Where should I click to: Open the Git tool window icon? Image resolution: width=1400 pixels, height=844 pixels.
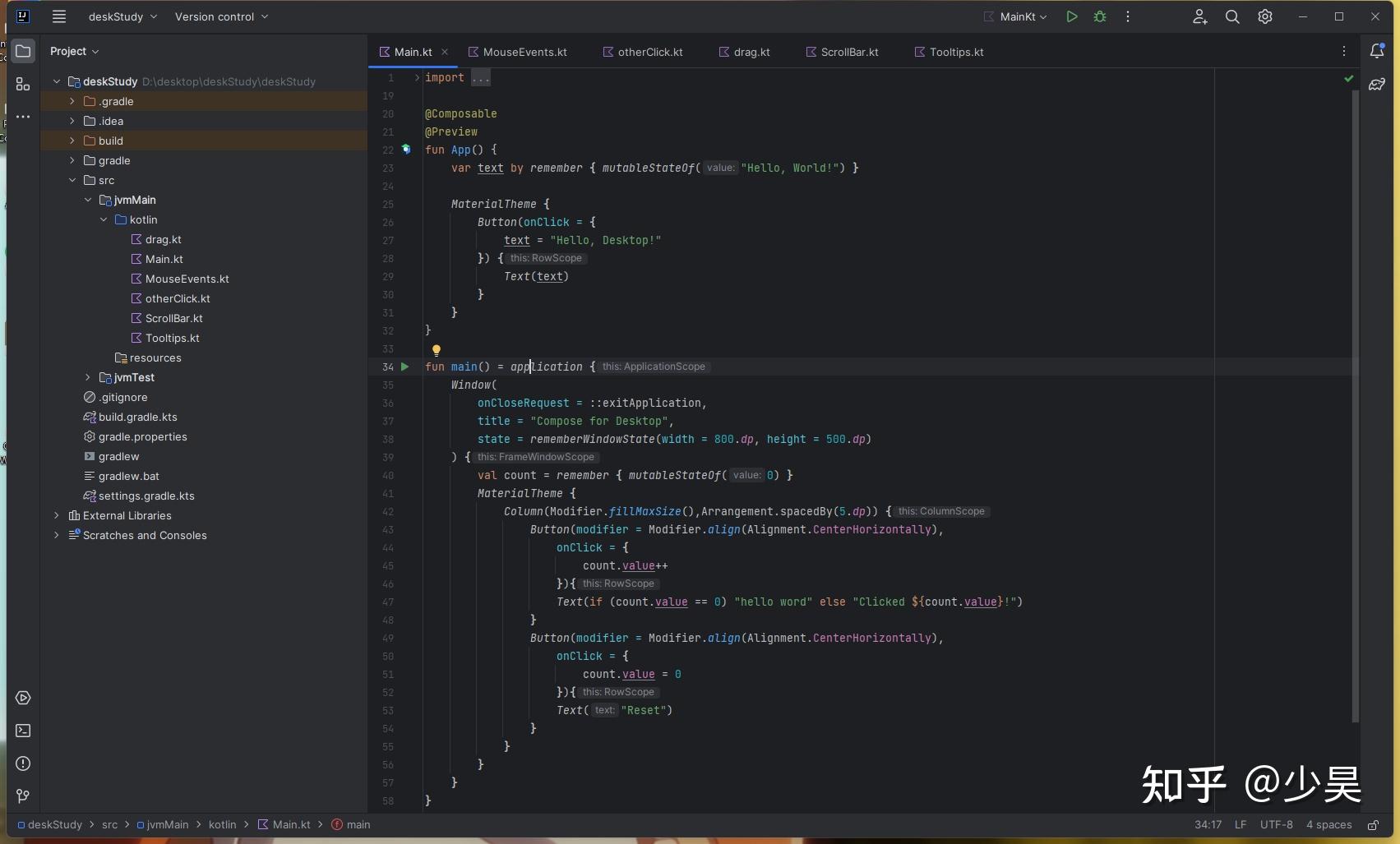coord(23,796)
